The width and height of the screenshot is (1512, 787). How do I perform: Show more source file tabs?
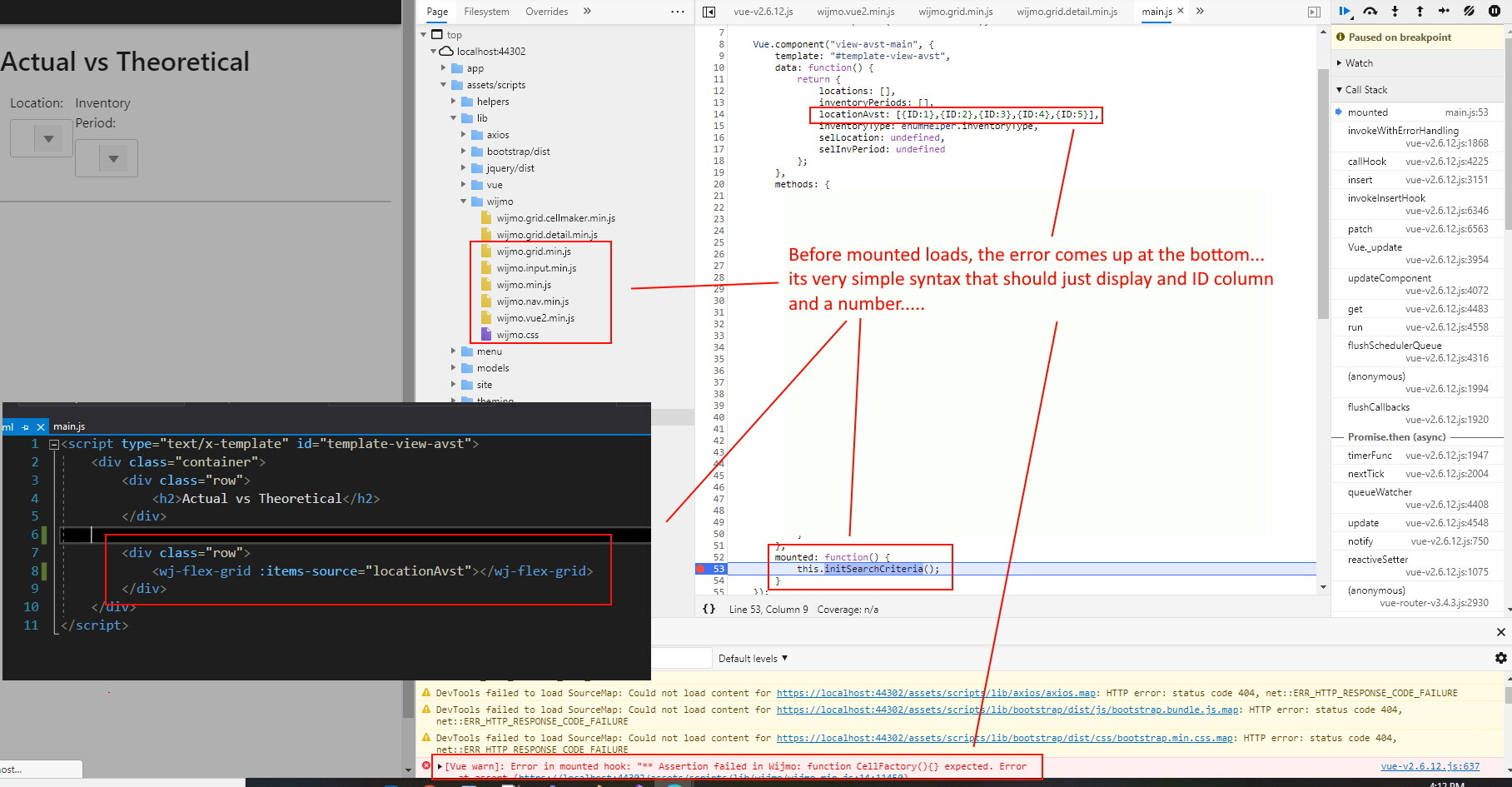tap(1200, 11)
